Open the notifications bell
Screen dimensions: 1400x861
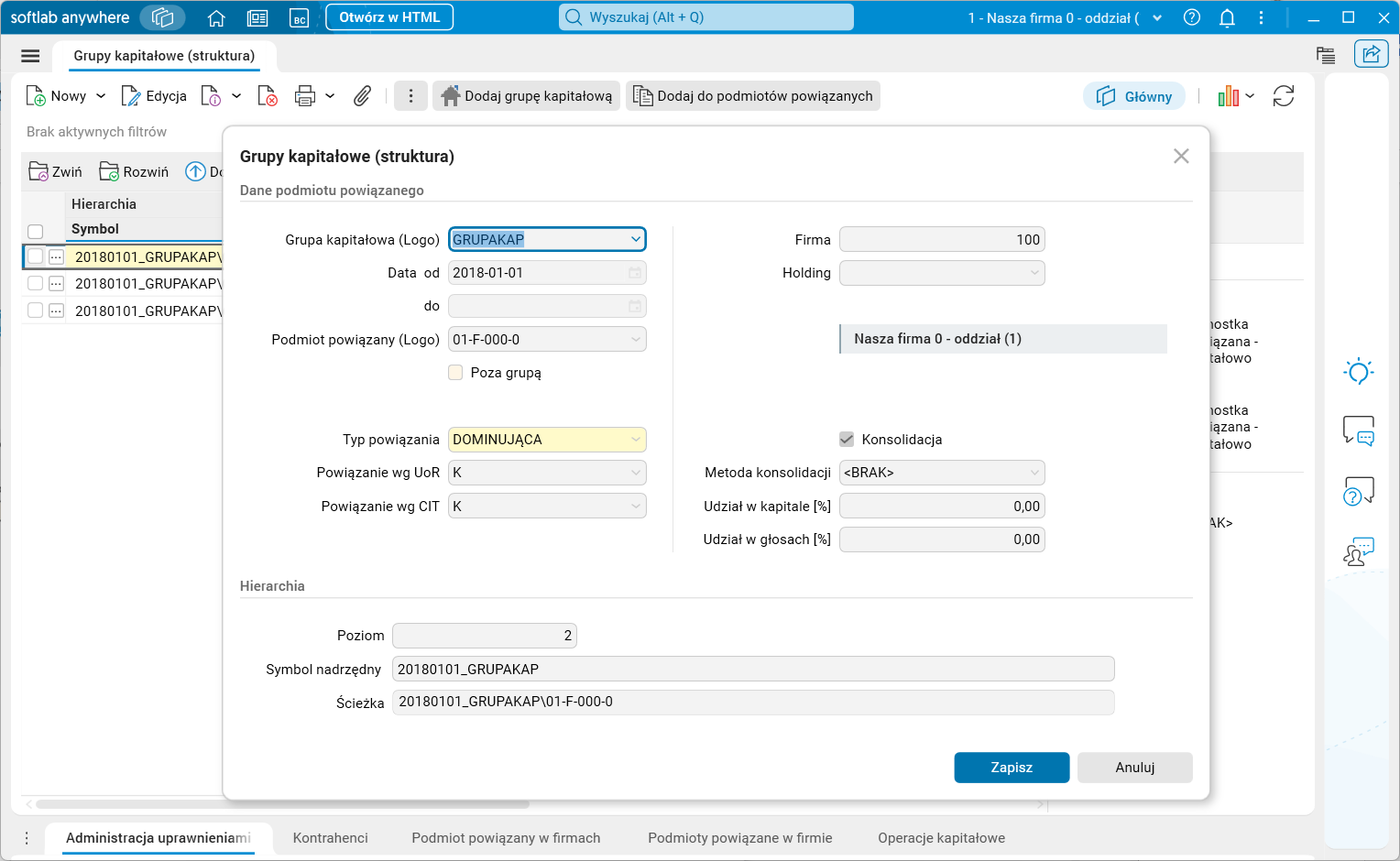click(x=1227, y=17)
